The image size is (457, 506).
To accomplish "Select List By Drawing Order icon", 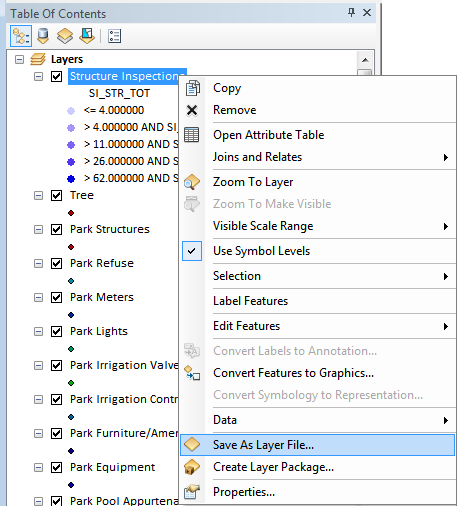I will coord(21,36).
